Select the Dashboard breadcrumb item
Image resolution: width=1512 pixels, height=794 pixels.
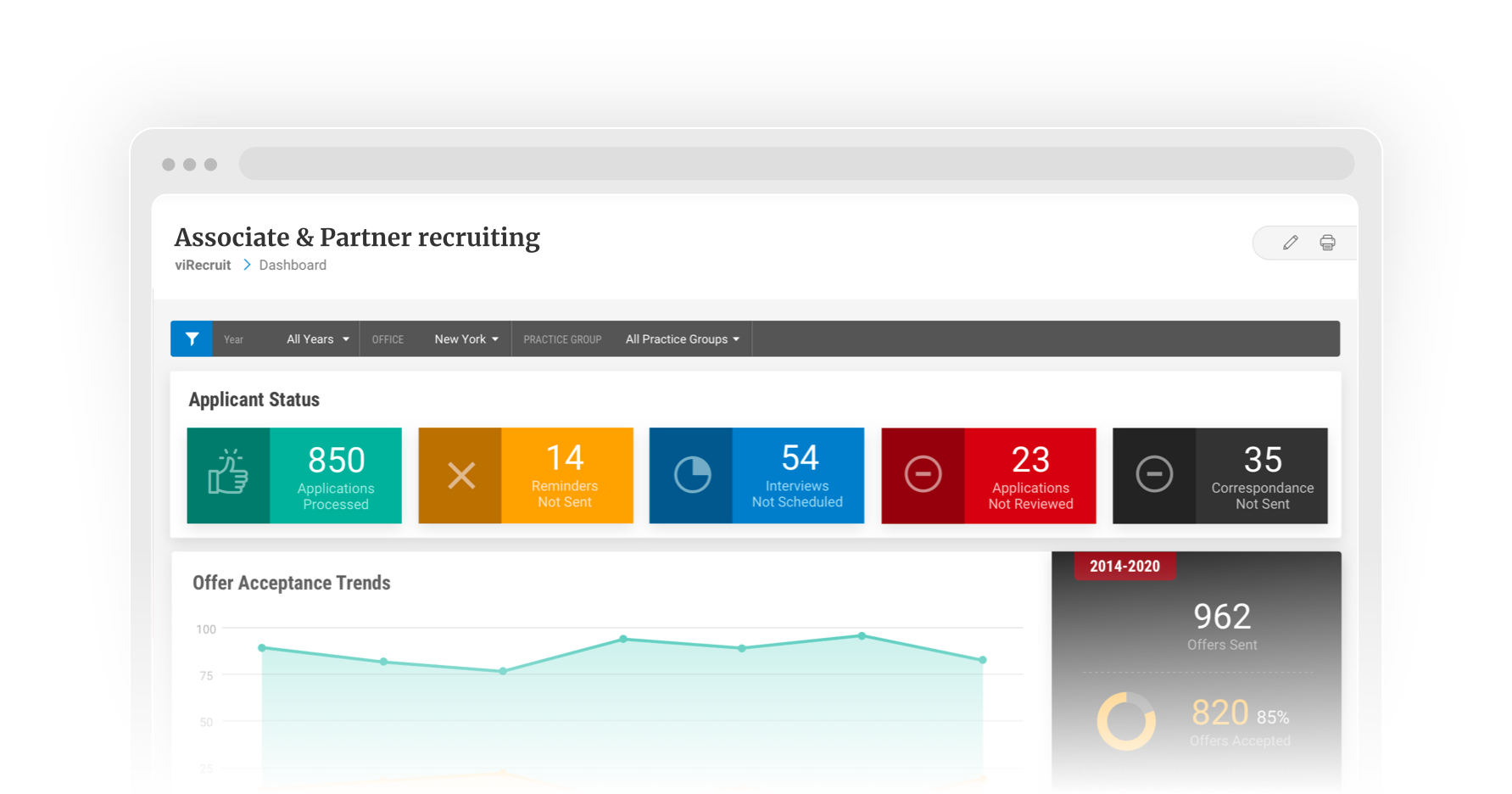[x=293, y=266]
